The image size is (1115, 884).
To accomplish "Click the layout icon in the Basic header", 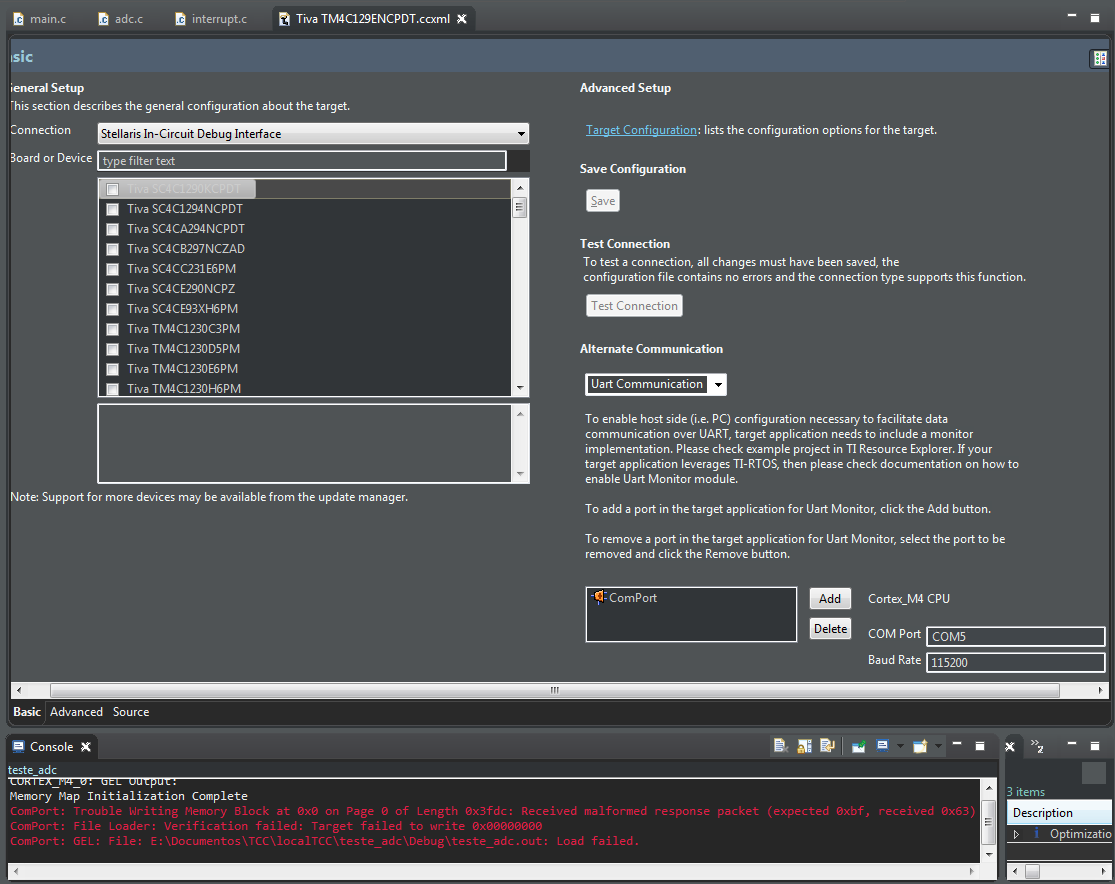I will [x=1099, y=58].
